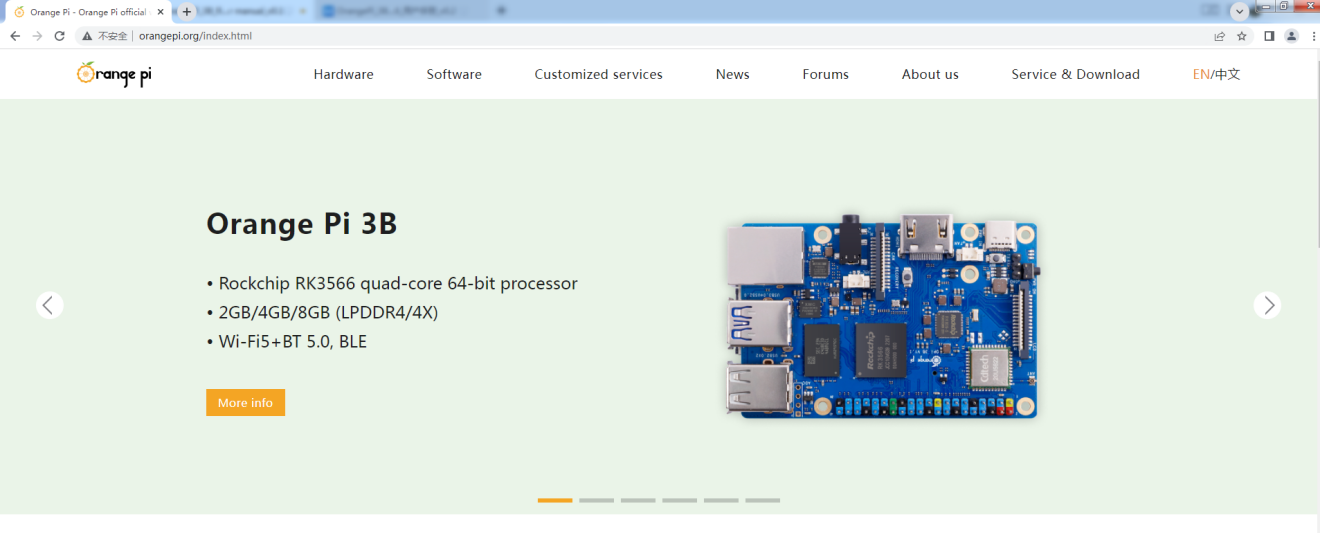Click the Orange Pi logo
This screenshot has height=533, width=1320.
(114, 74)
